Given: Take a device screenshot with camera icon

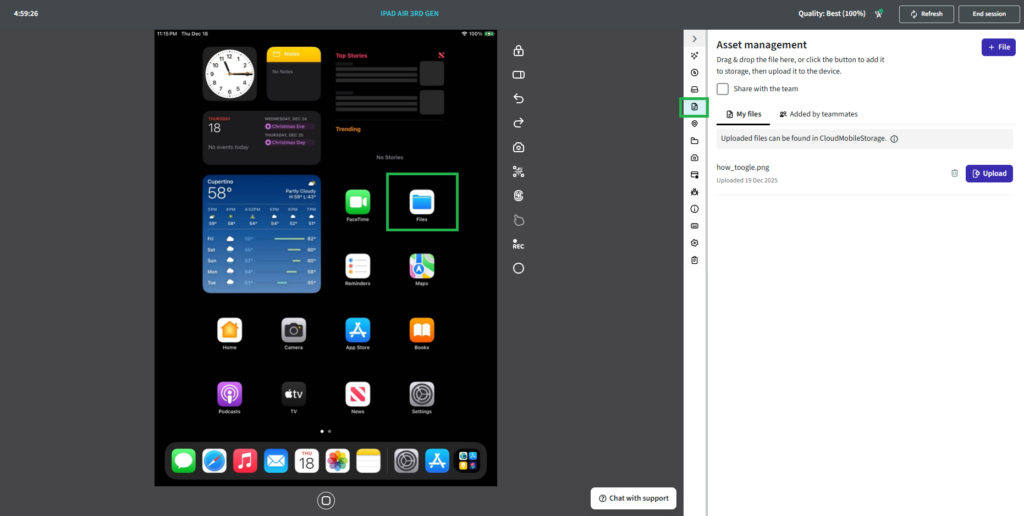Looking at the screenshot, I should tap(518, 147).
